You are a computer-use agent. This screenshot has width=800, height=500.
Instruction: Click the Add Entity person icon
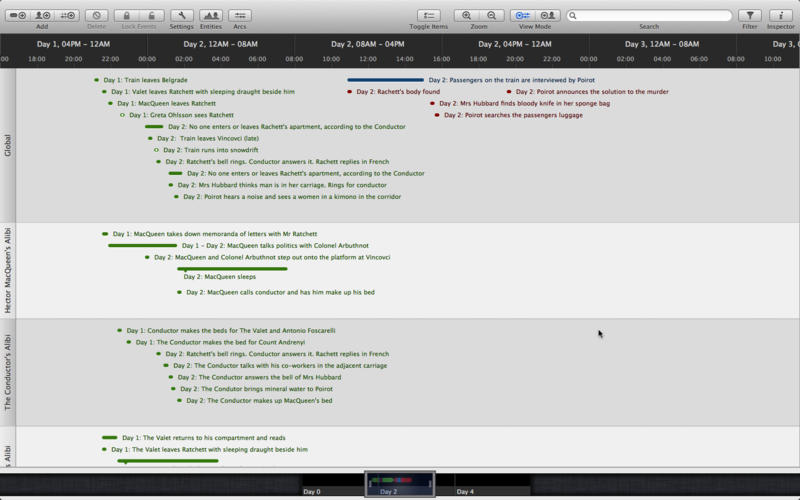(43, 15)
